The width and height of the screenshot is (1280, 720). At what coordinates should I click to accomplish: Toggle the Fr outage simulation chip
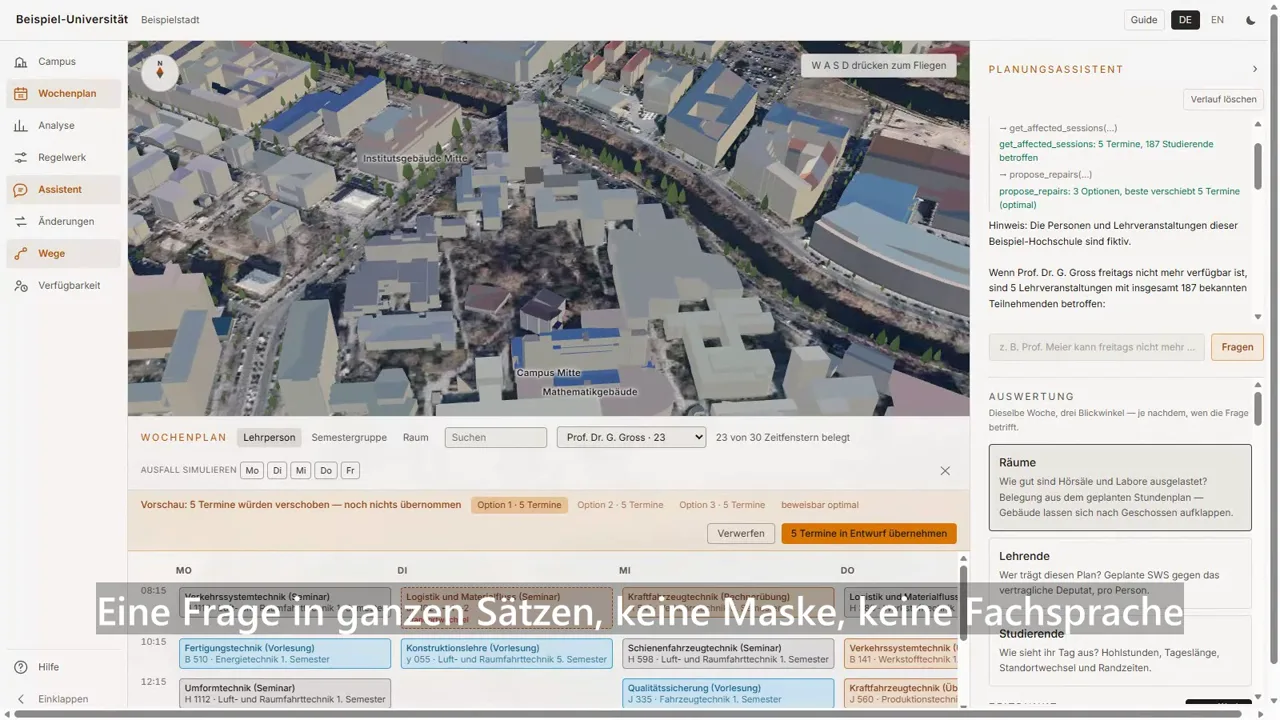350,471
